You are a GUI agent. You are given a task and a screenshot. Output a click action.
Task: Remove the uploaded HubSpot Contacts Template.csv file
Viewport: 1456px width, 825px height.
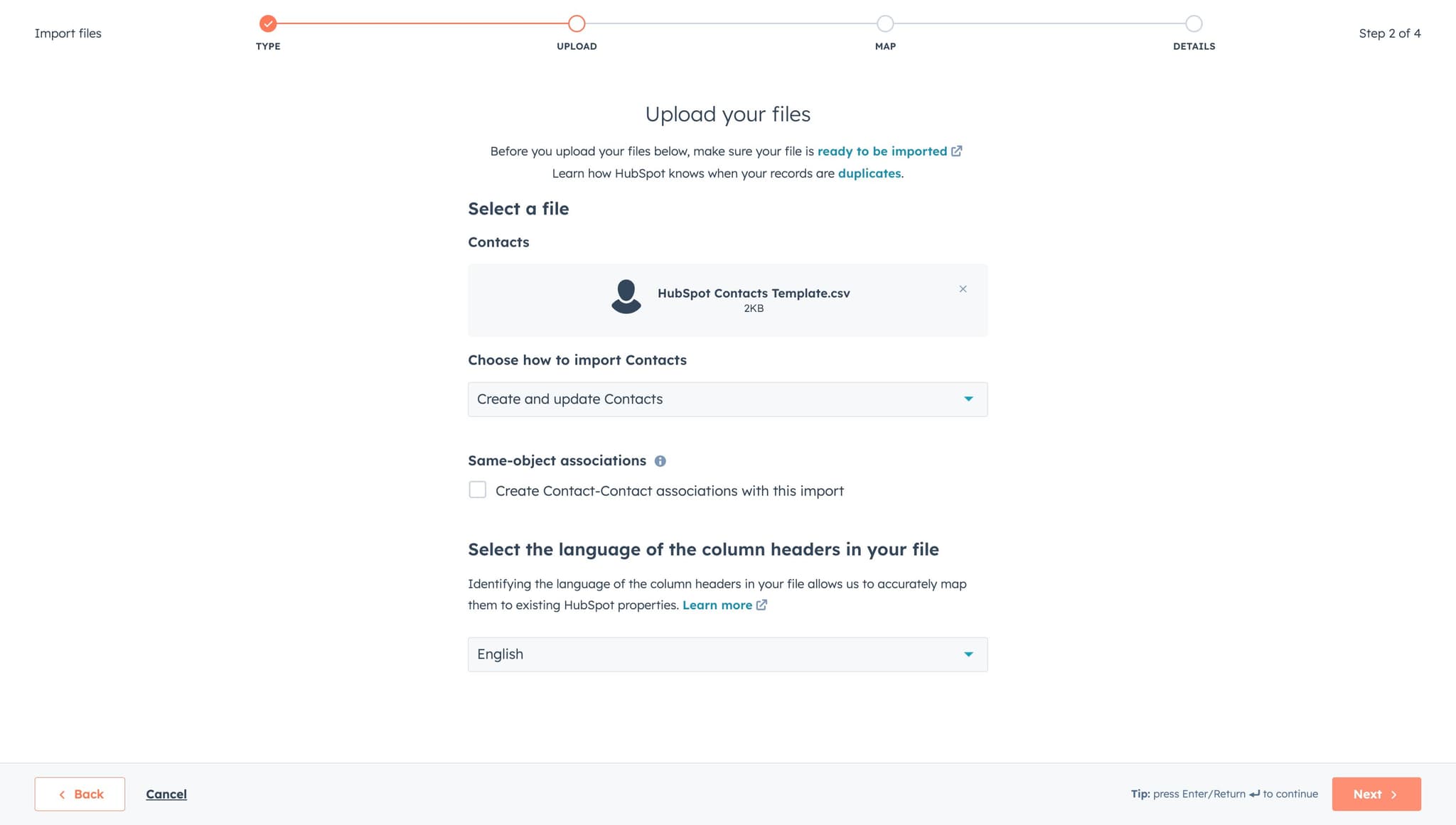pos(963,289)
